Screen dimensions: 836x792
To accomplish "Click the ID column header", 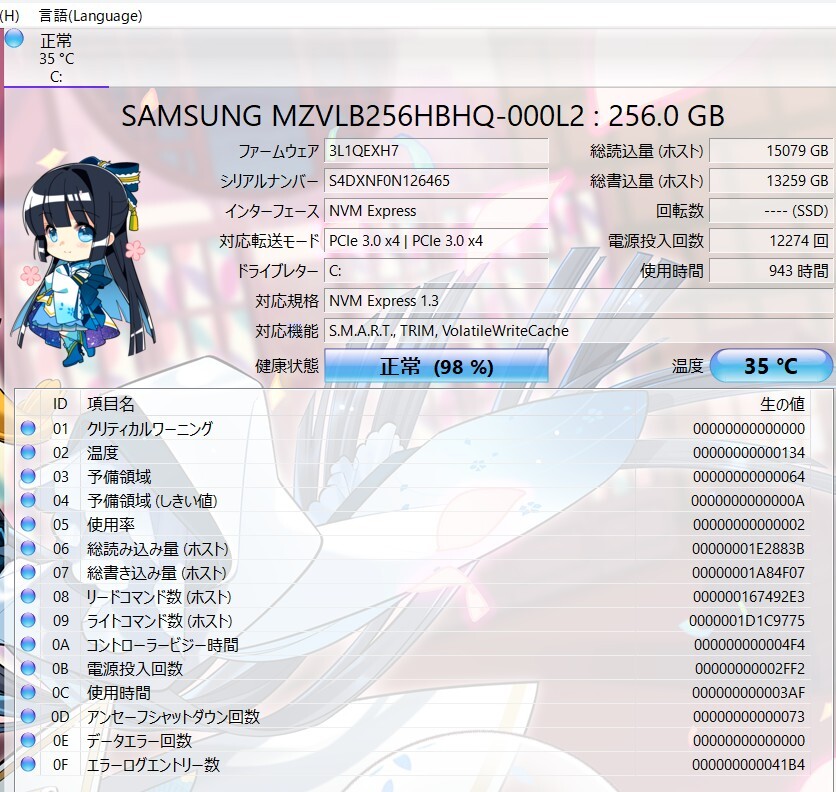I will point(60,404).
